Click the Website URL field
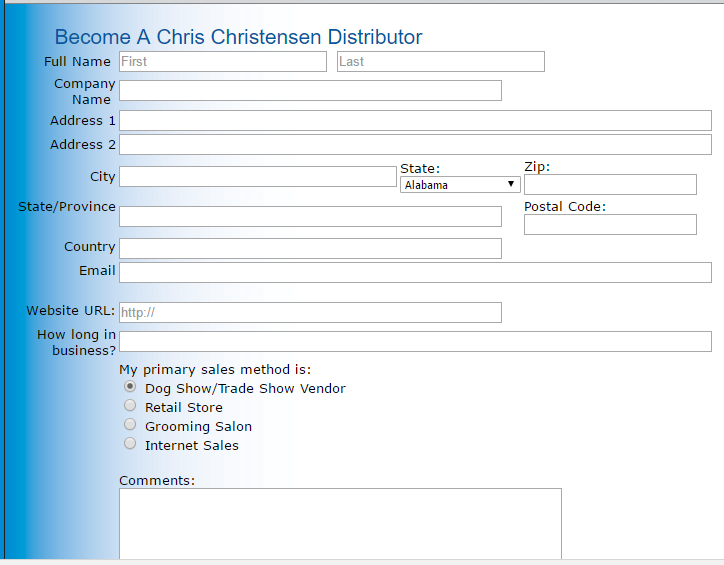The image size is (724, 565). coord(310,313)
